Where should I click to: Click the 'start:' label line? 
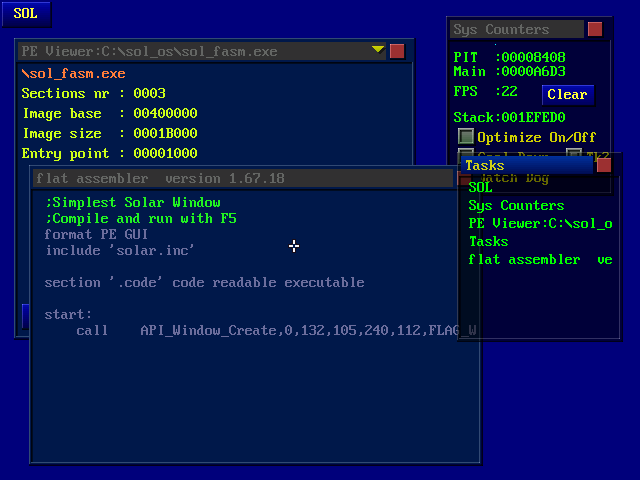tap(68, 314)
